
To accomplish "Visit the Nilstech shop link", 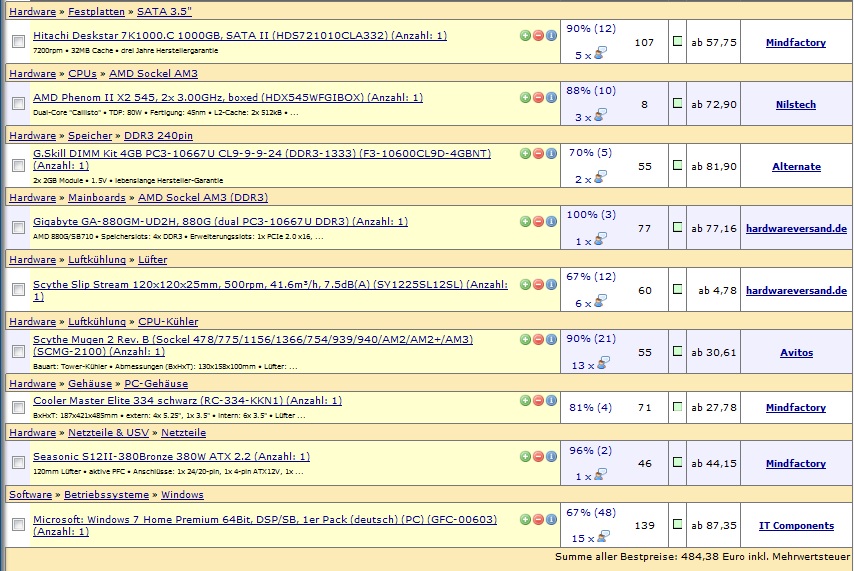I will tap(796, 105).
